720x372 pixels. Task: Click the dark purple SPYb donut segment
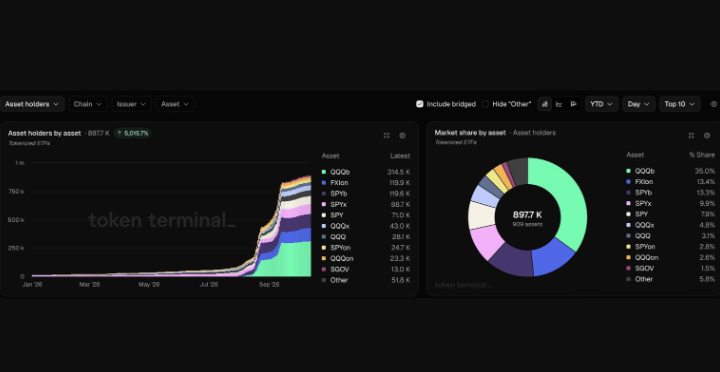pyautogui.click(x=512, y=259)
